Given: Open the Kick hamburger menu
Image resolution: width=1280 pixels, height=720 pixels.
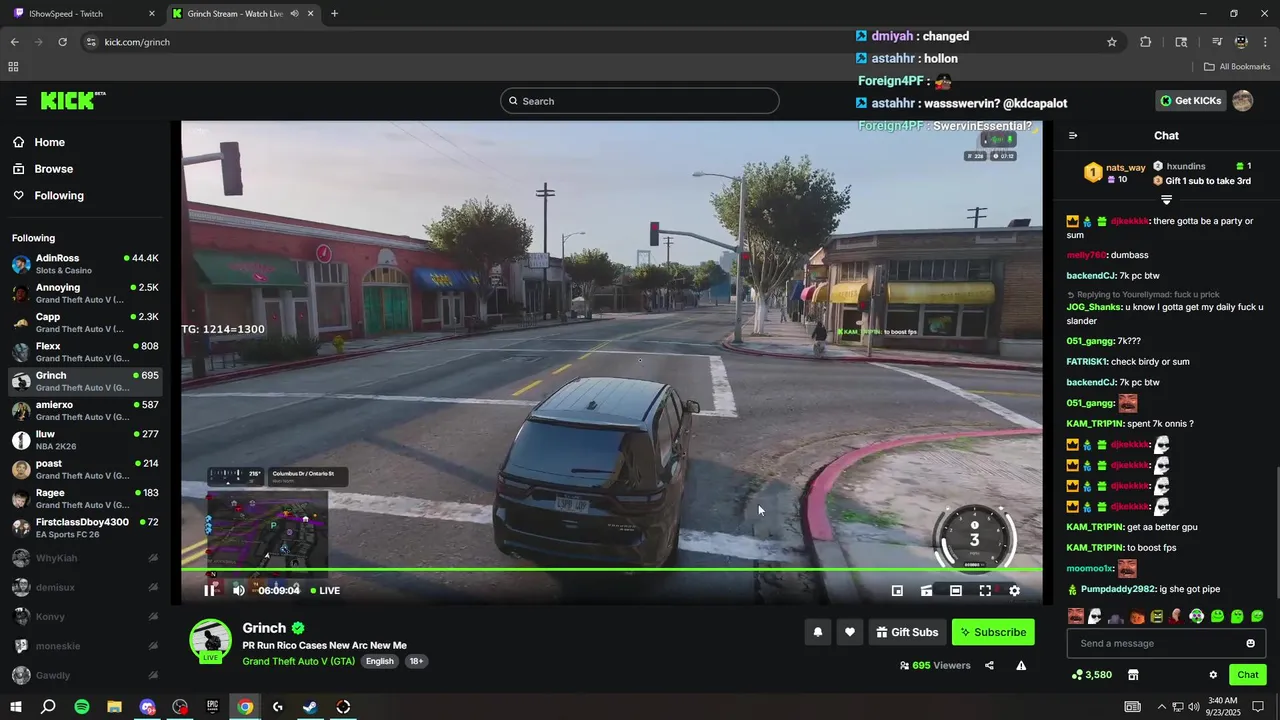Looking at the screenshot, I should click(21, 101).
